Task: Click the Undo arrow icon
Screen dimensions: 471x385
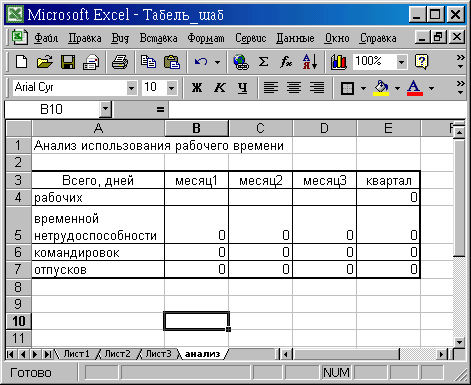Action: click(x=201, y=62)
